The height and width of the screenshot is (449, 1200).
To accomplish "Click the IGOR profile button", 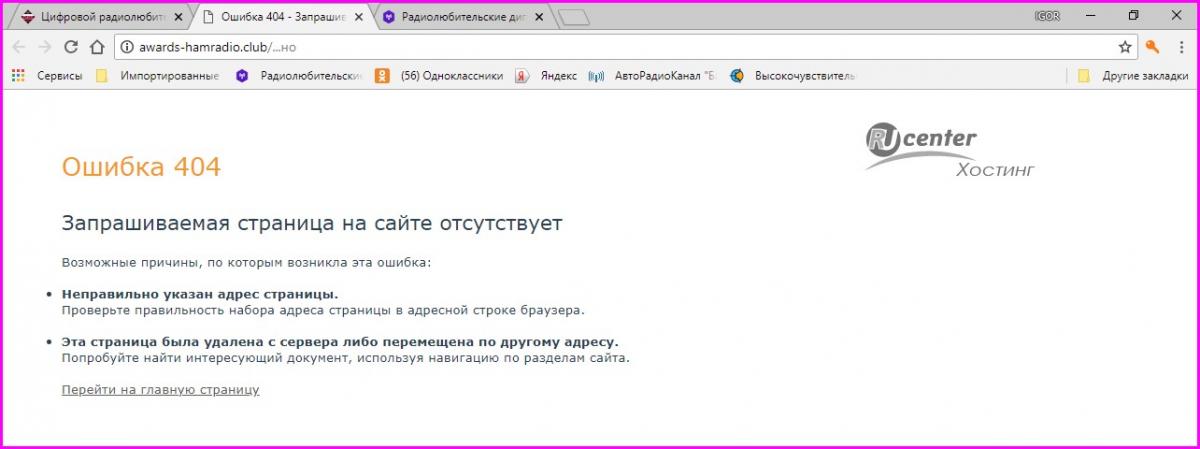I will coord(1047,16).
